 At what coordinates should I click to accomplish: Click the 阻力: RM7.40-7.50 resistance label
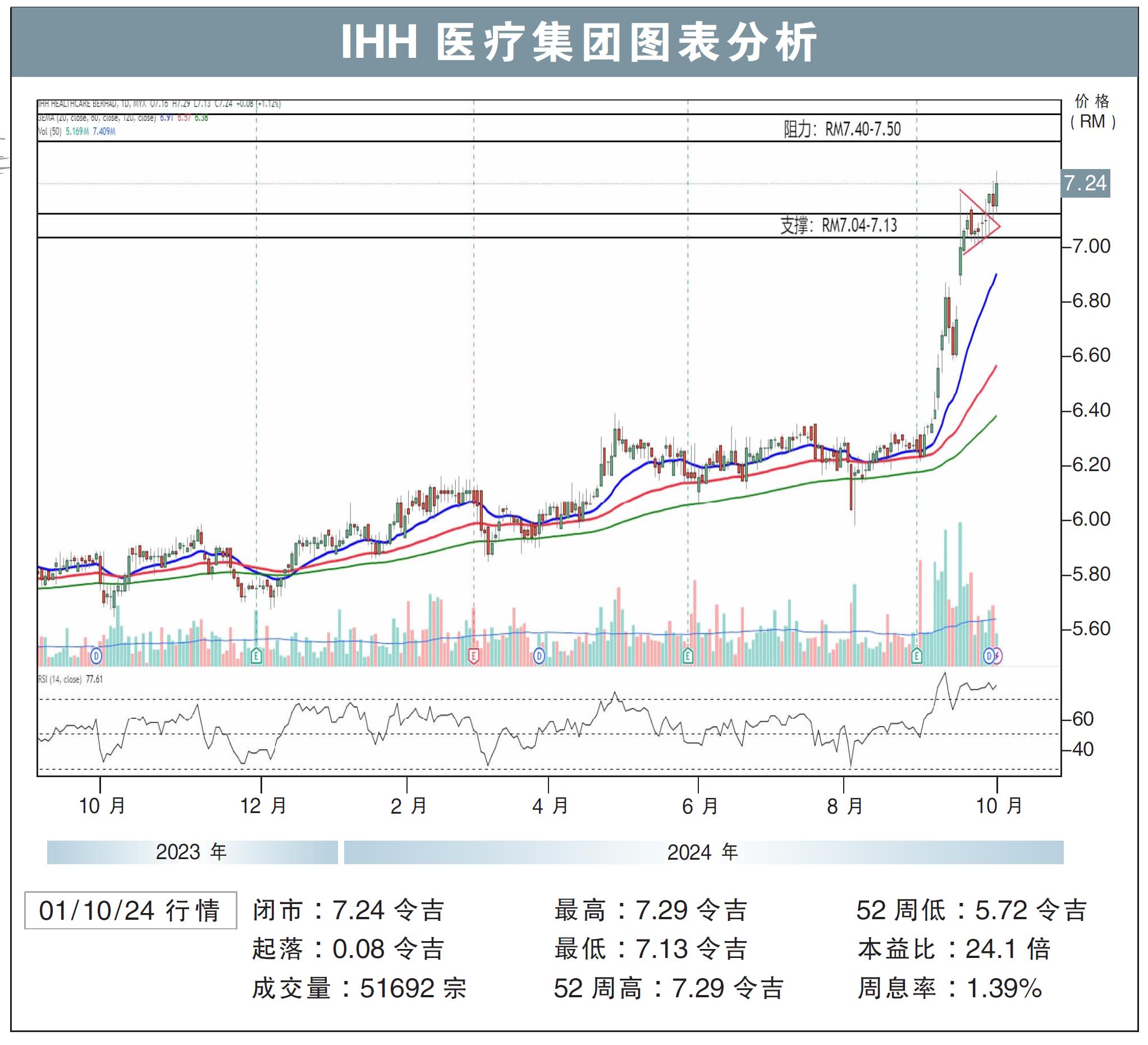pos(842,129)
